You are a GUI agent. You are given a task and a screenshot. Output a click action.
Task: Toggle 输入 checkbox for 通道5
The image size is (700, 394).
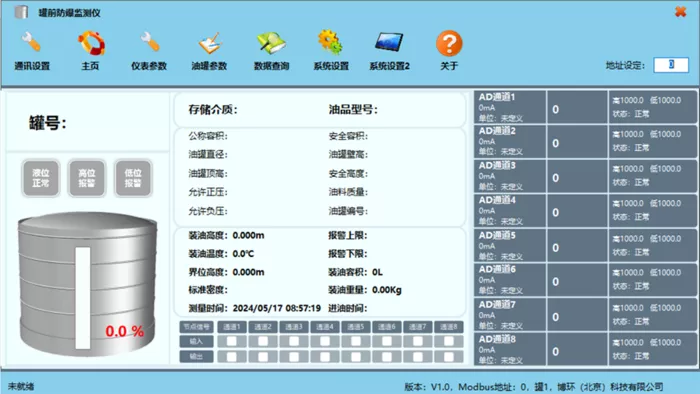tap(356, 341)
